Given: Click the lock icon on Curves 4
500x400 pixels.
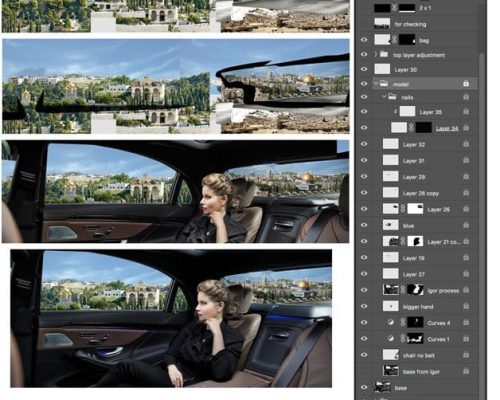Looking at the screenshot, I should [466, 322].
